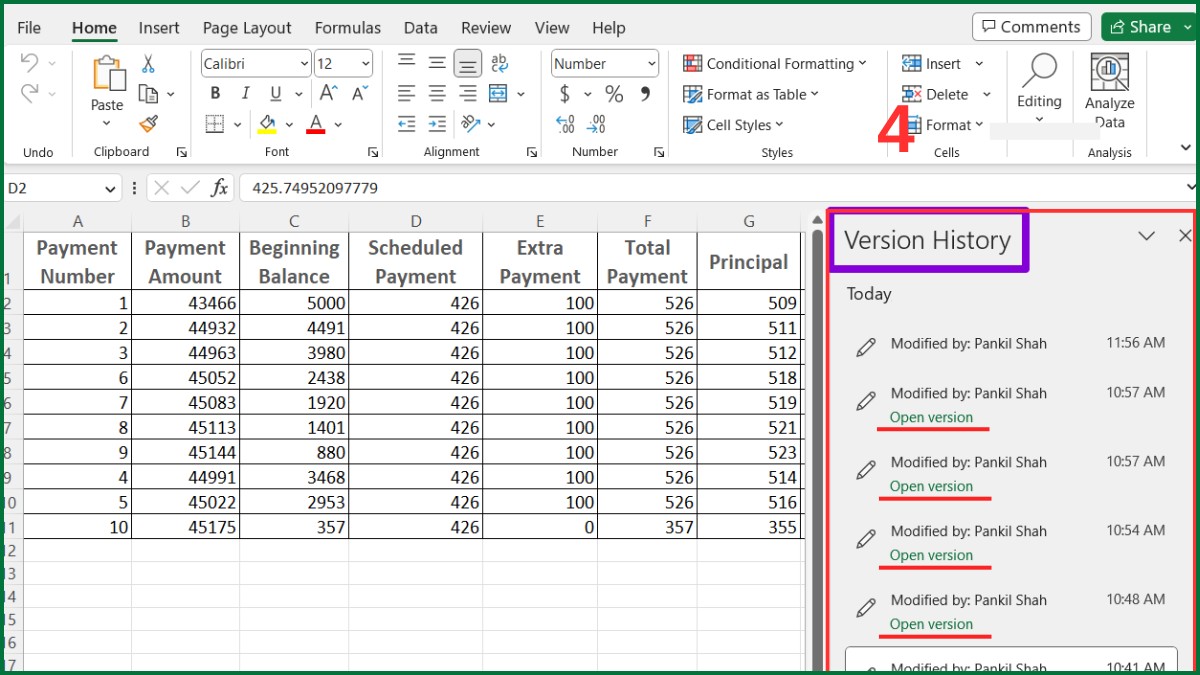Enable center alignment for the cell
The image size is (1200, 675).
437,94
